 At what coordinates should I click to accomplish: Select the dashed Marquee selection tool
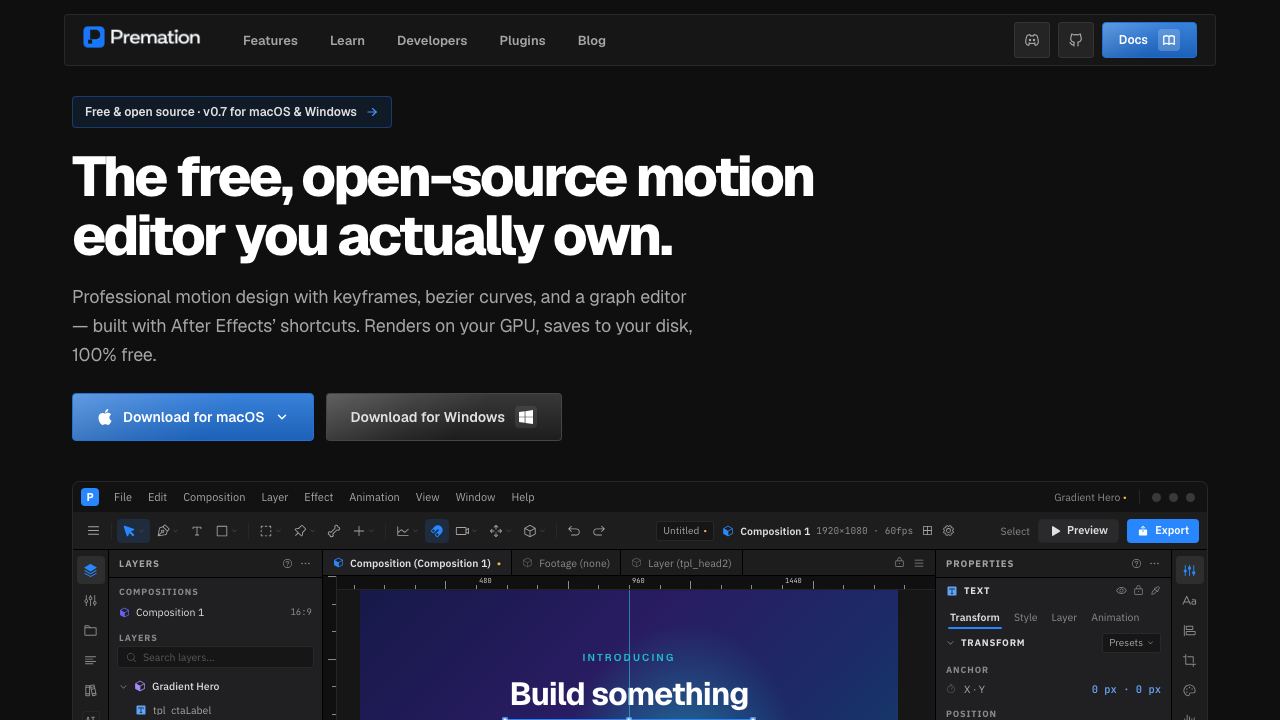coord(266,531)
